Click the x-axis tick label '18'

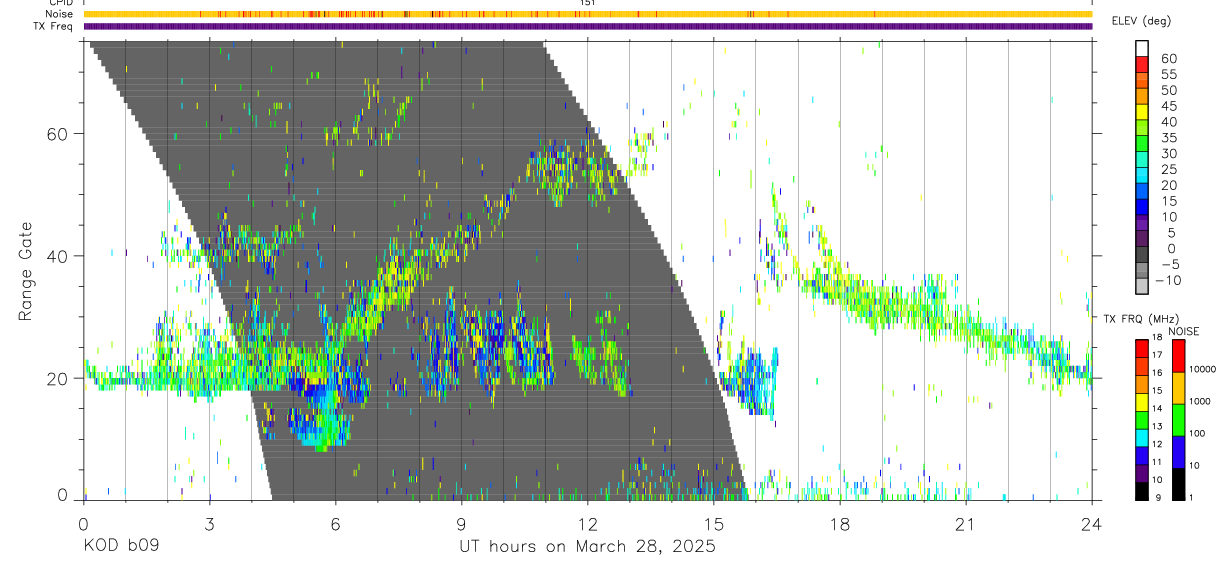(839, 523)
